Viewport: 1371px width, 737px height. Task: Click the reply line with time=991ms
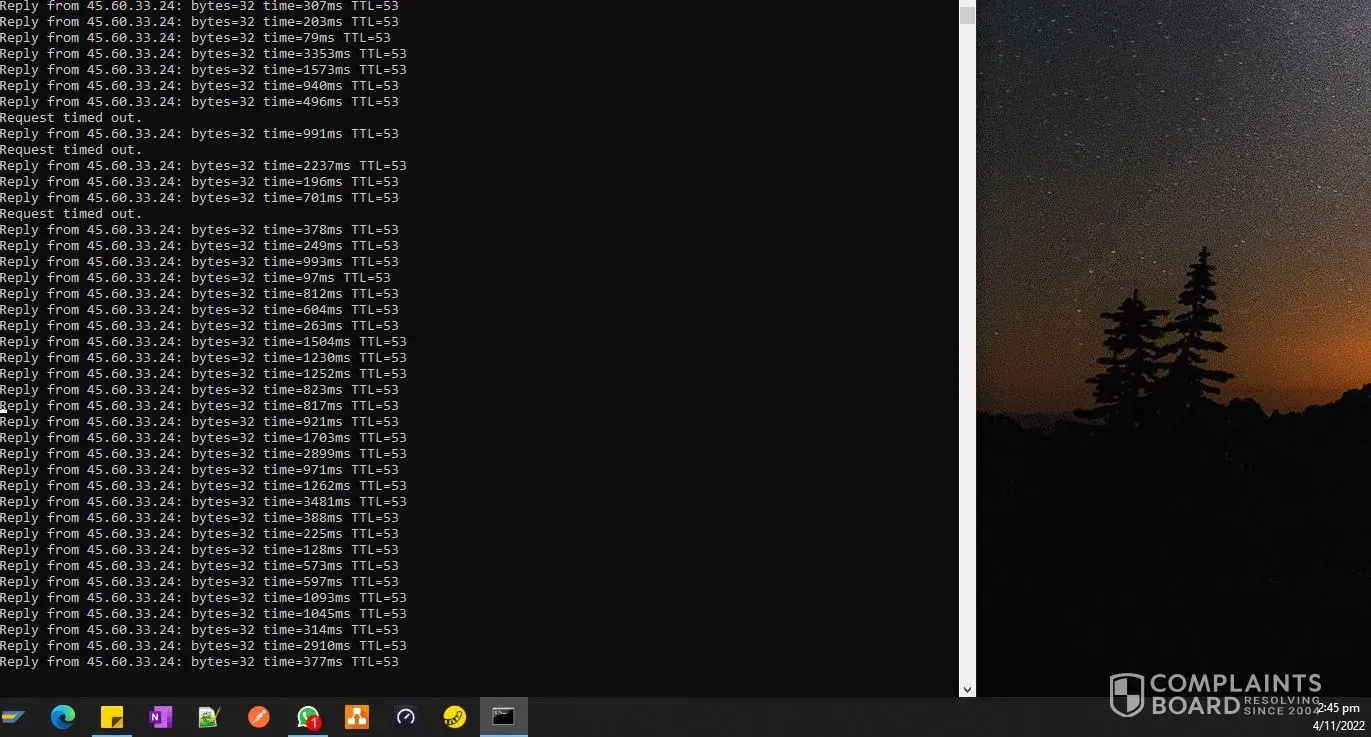tap(199, 134)
